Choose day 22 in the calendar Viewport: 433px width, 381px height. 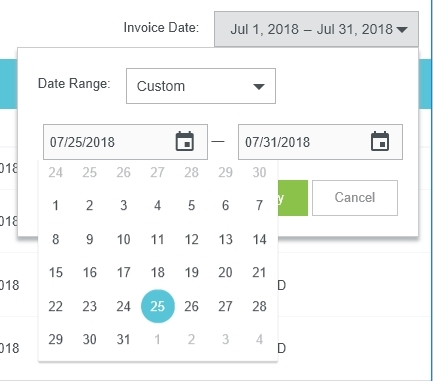[55, 306]
